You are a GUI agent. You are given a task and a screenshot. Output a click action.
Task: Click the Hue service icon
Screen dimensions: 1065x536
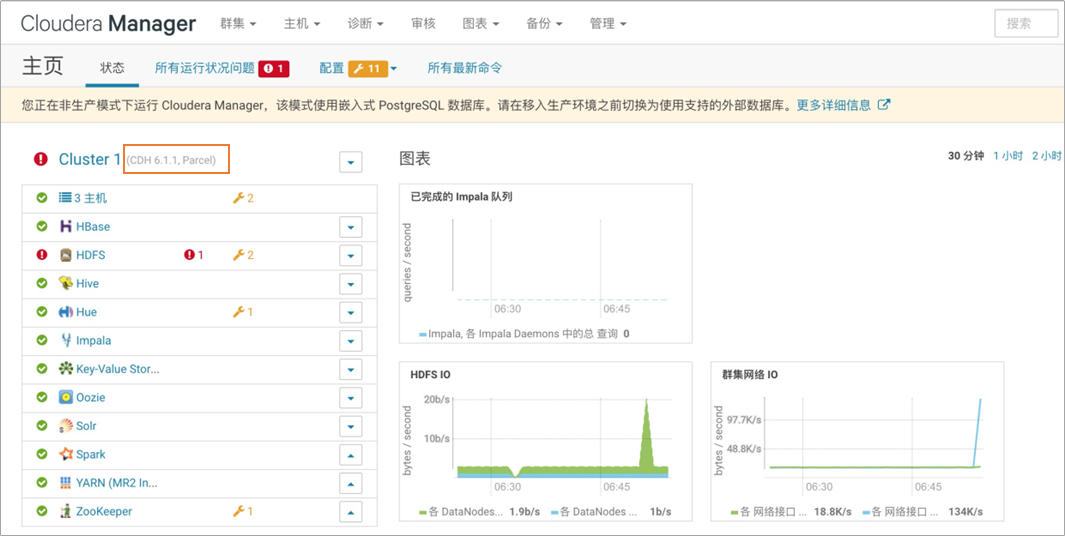point(66,312)
